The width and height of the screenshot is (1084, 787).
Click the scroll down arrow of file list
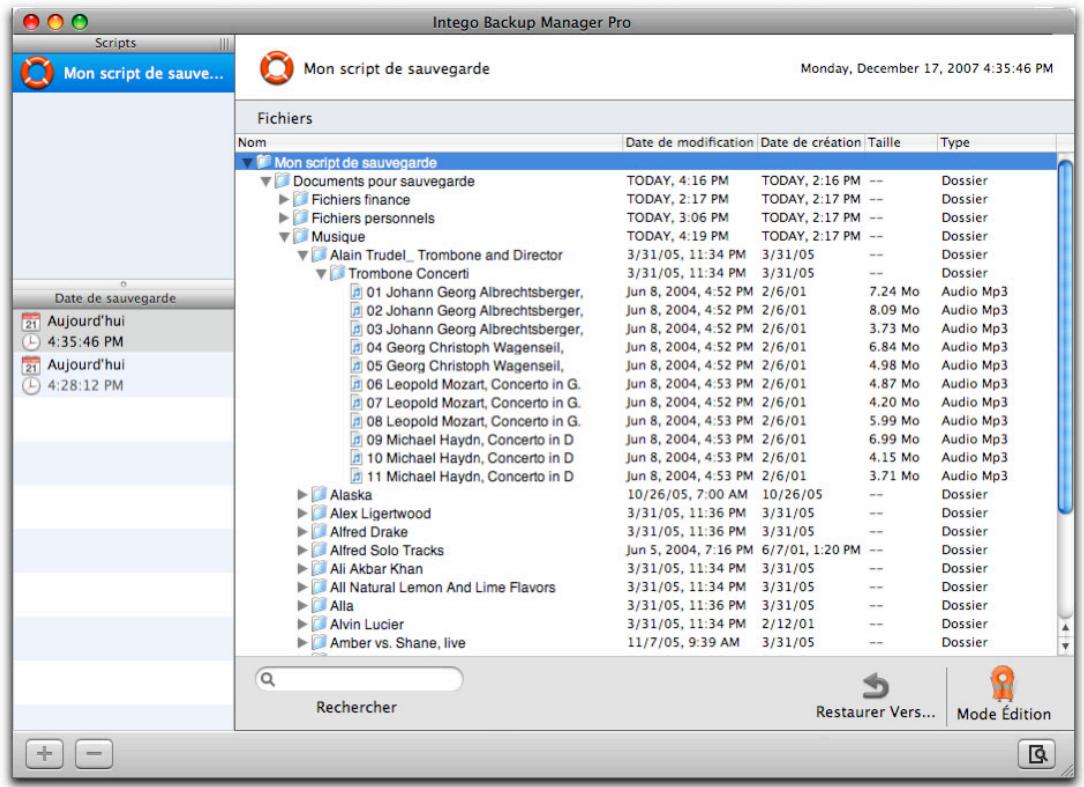tap(1065, 646)
